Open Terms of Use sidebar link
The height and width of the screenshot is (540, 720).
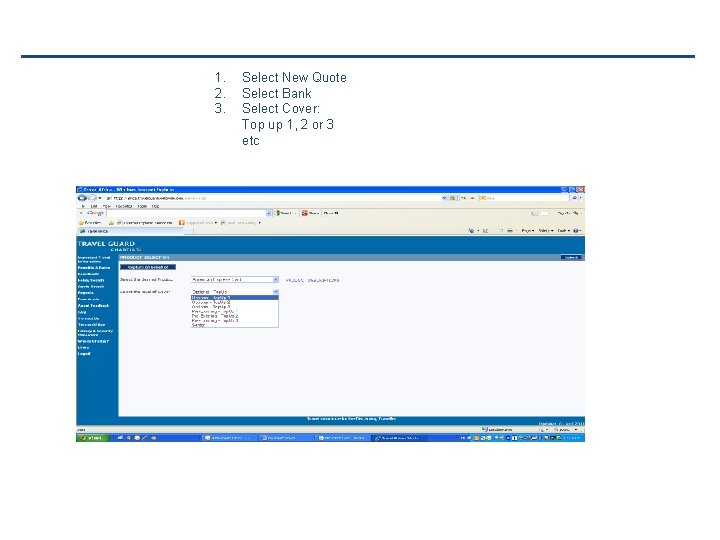91,325
